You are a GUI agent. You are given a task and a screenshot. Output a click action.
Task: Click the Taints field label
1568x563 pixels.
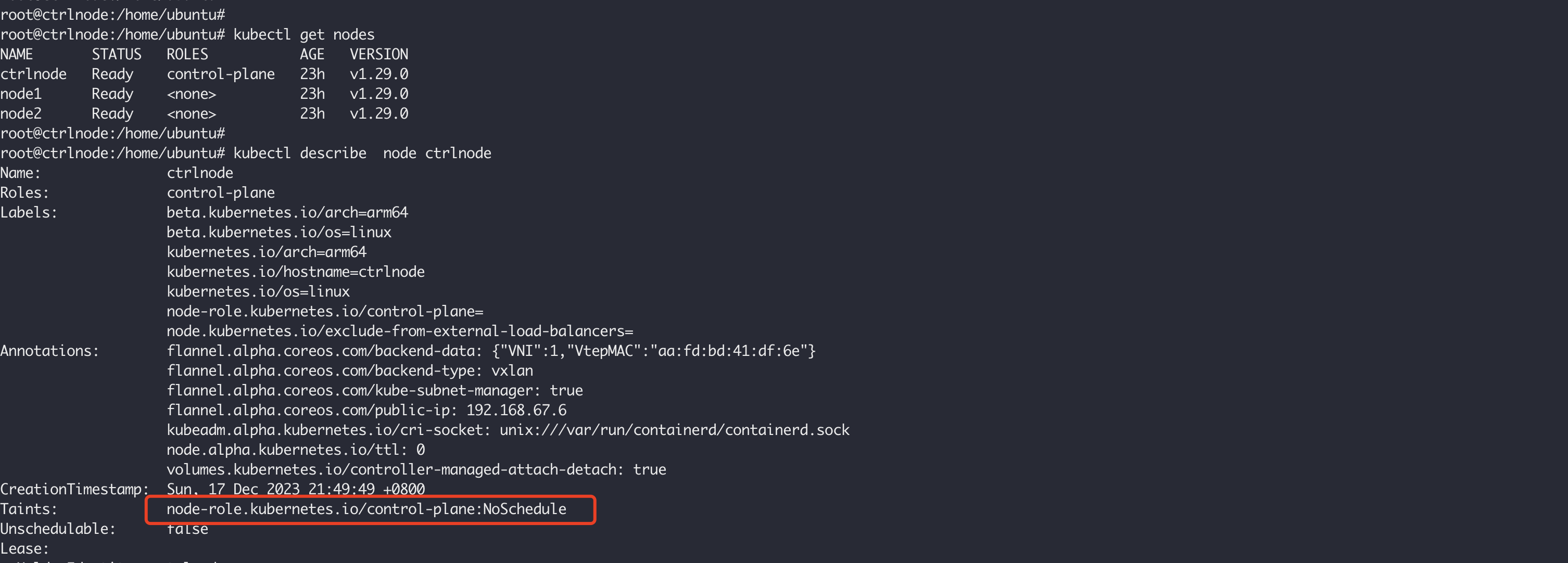29,509
